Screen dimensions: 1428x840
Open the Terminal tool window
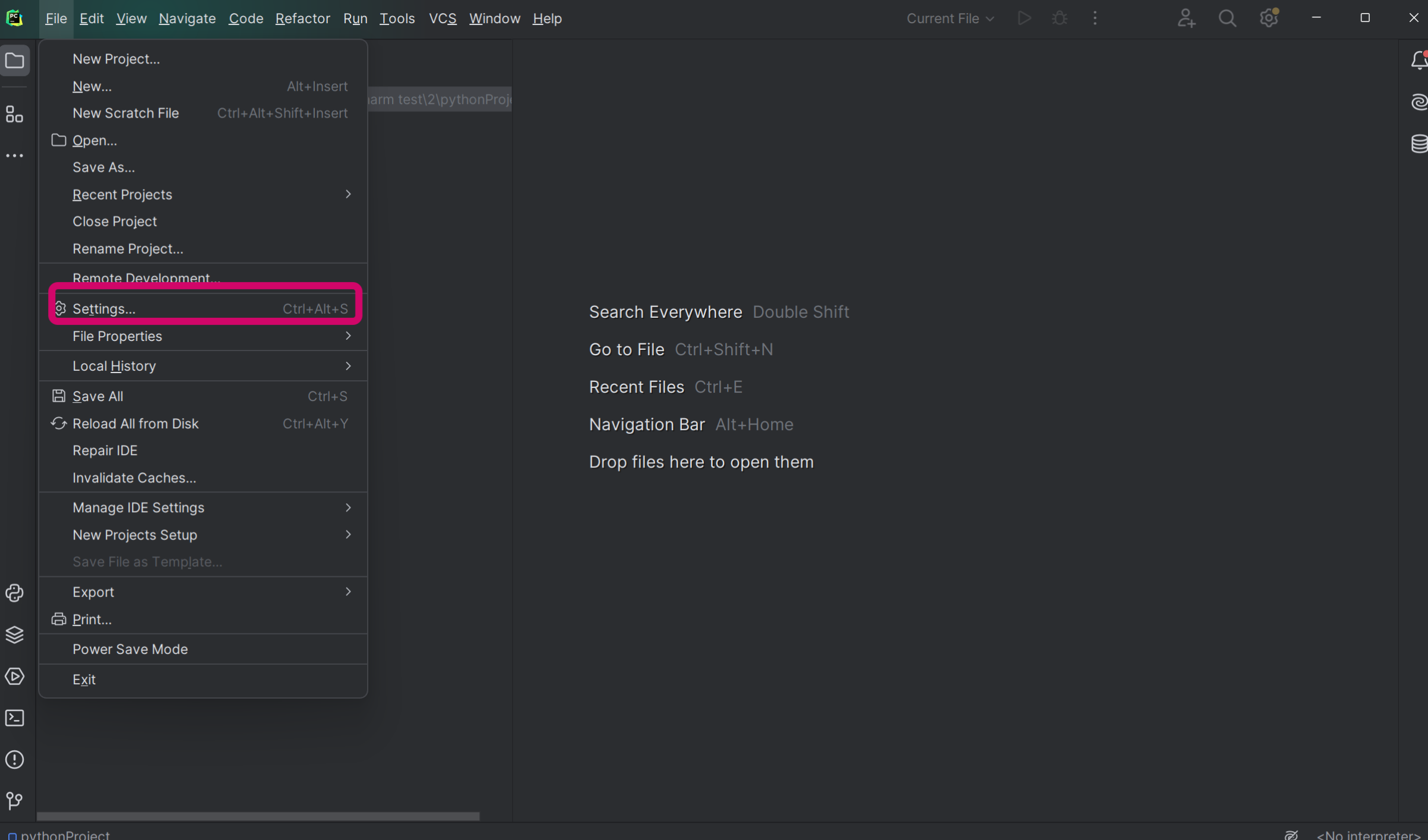[x=14, y=718]
